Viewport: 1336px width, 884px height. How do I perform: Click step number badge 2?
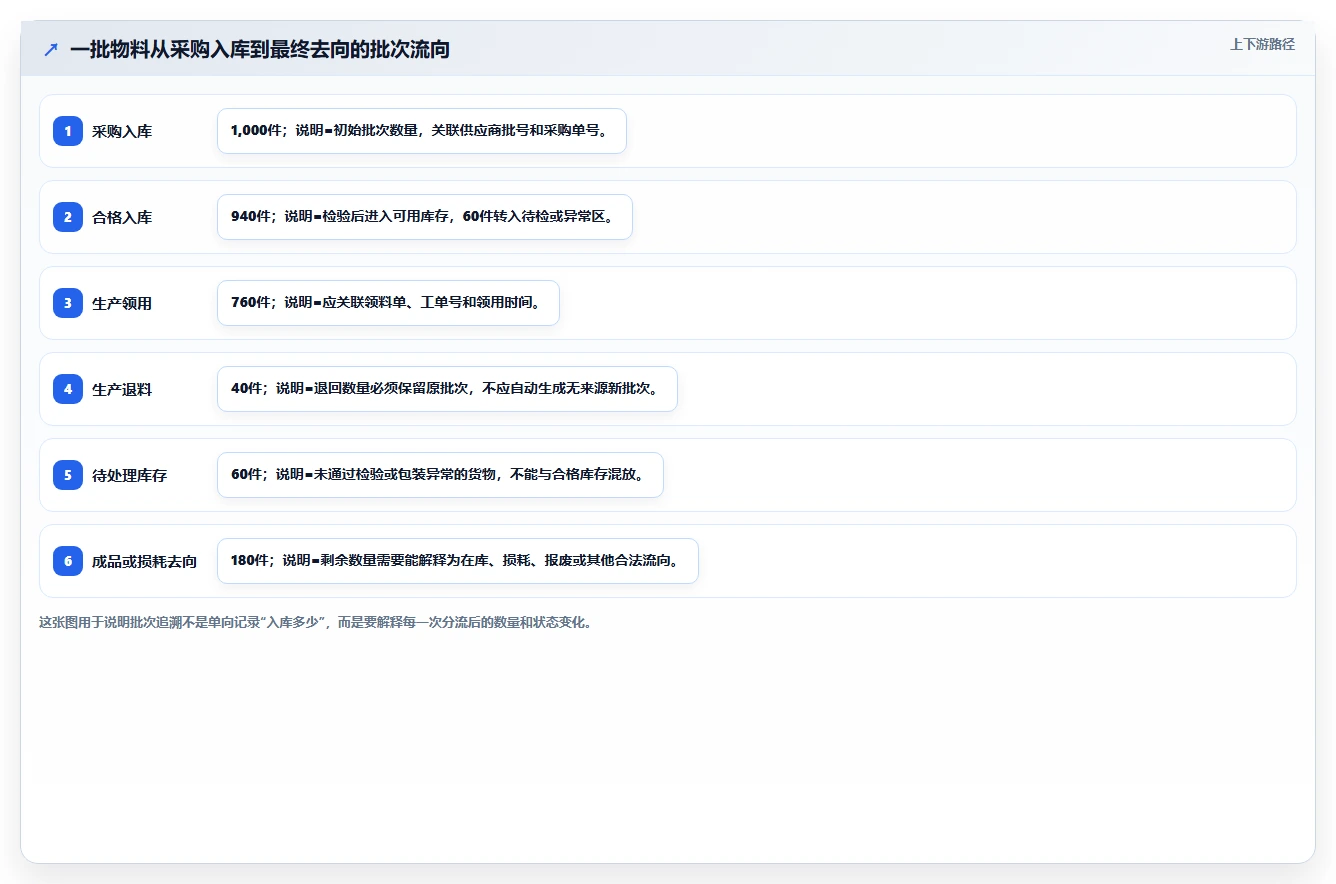(x=68, y=217)
